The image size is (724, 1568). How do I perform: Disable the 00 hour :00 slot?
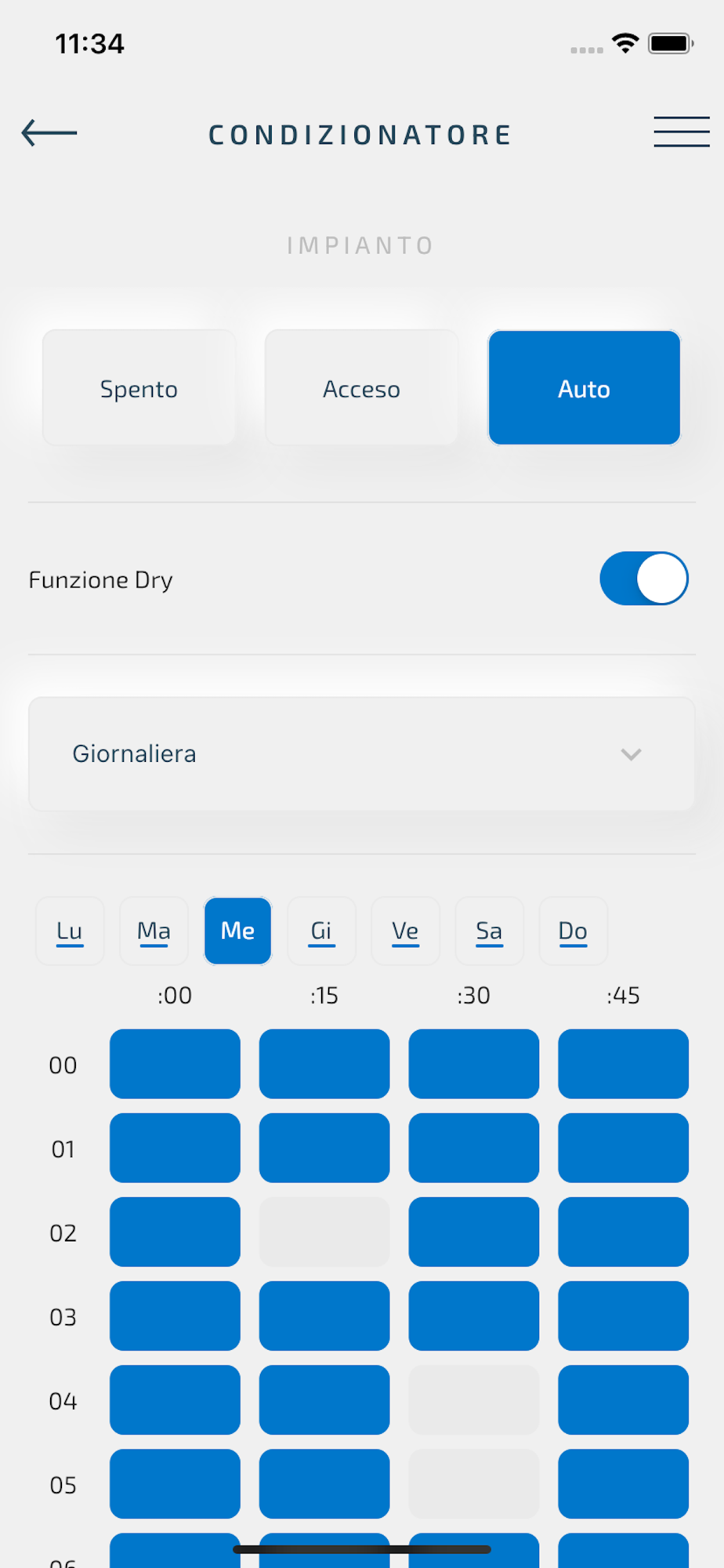coord(175,1064)
